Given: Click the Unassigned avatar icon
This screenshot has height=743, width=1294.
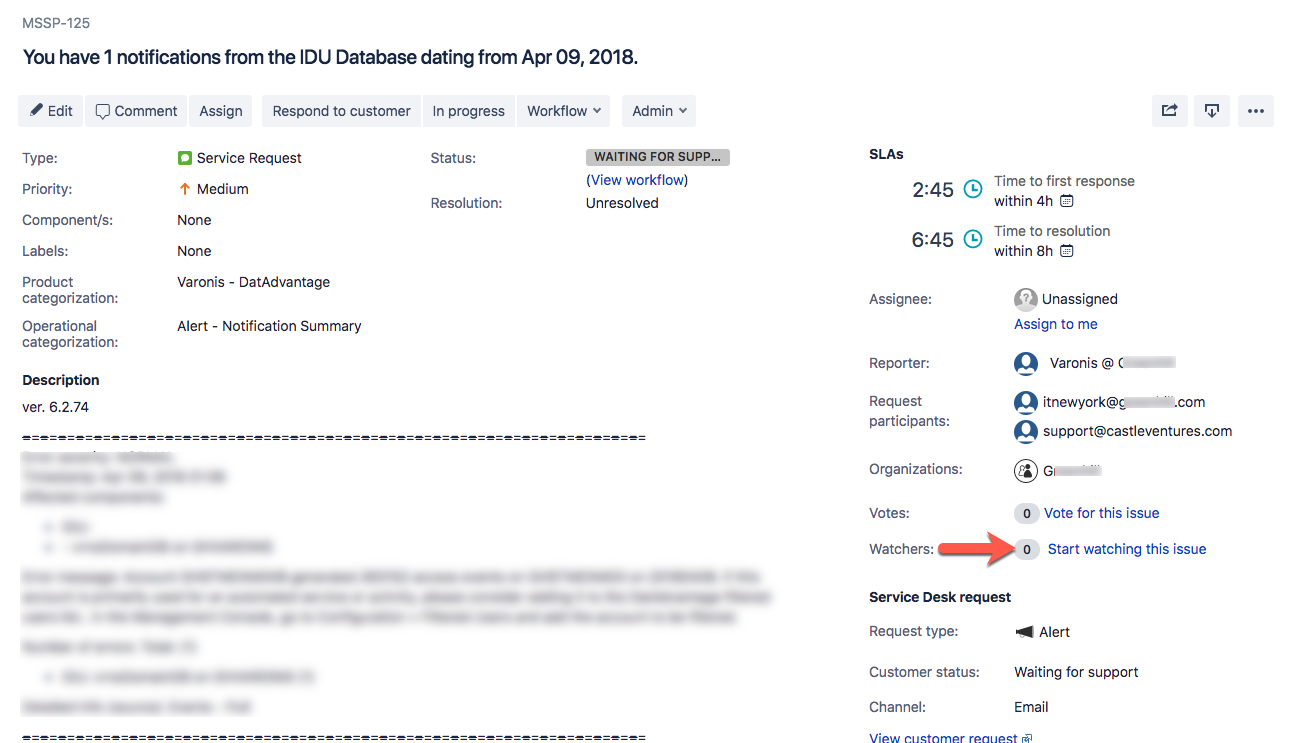Looking at the screenshot, I should pyautogui.click(x=1025, y=299).
